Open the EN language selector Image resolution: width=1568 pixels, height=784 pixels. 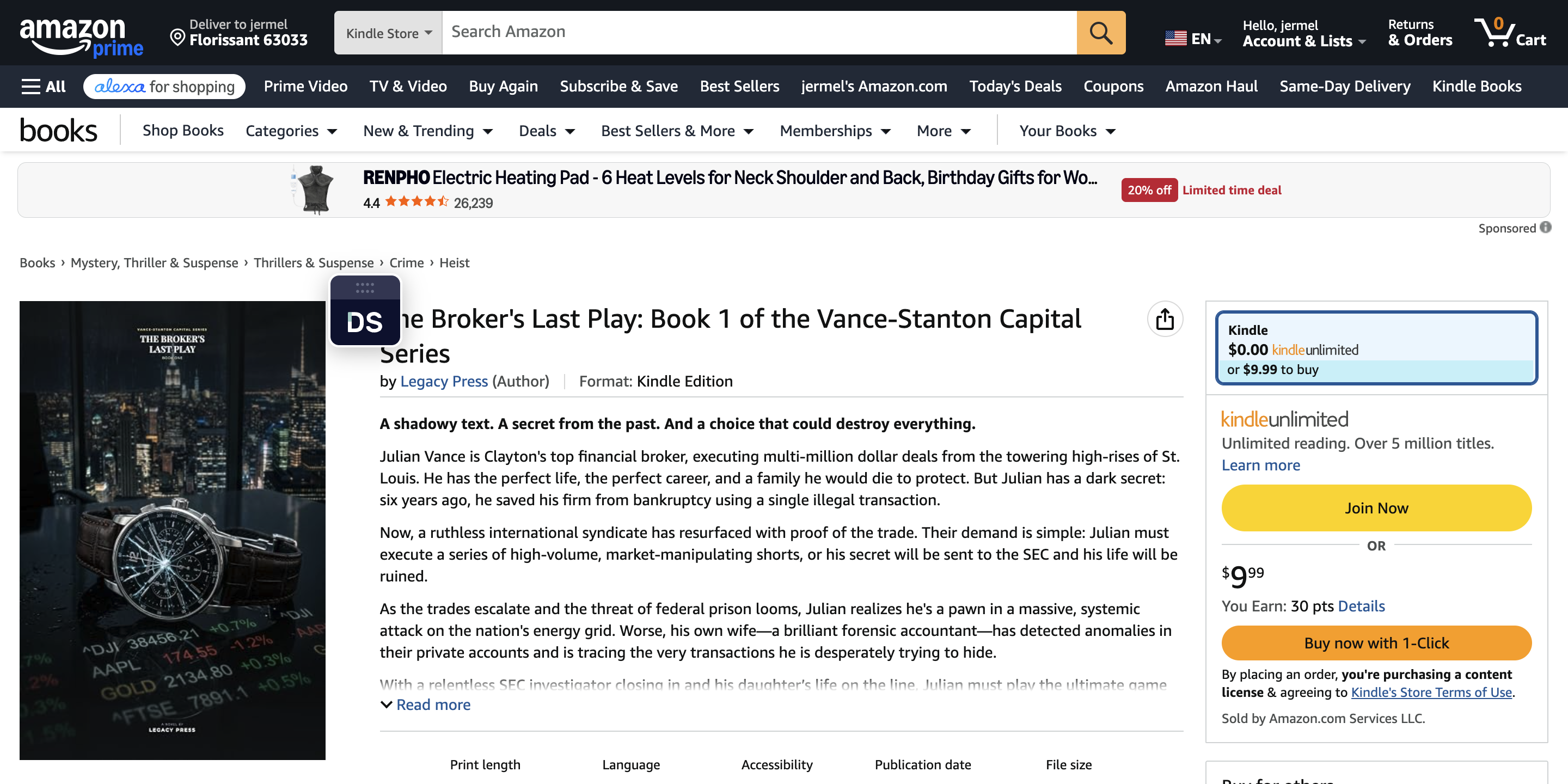coord(1193,39)
